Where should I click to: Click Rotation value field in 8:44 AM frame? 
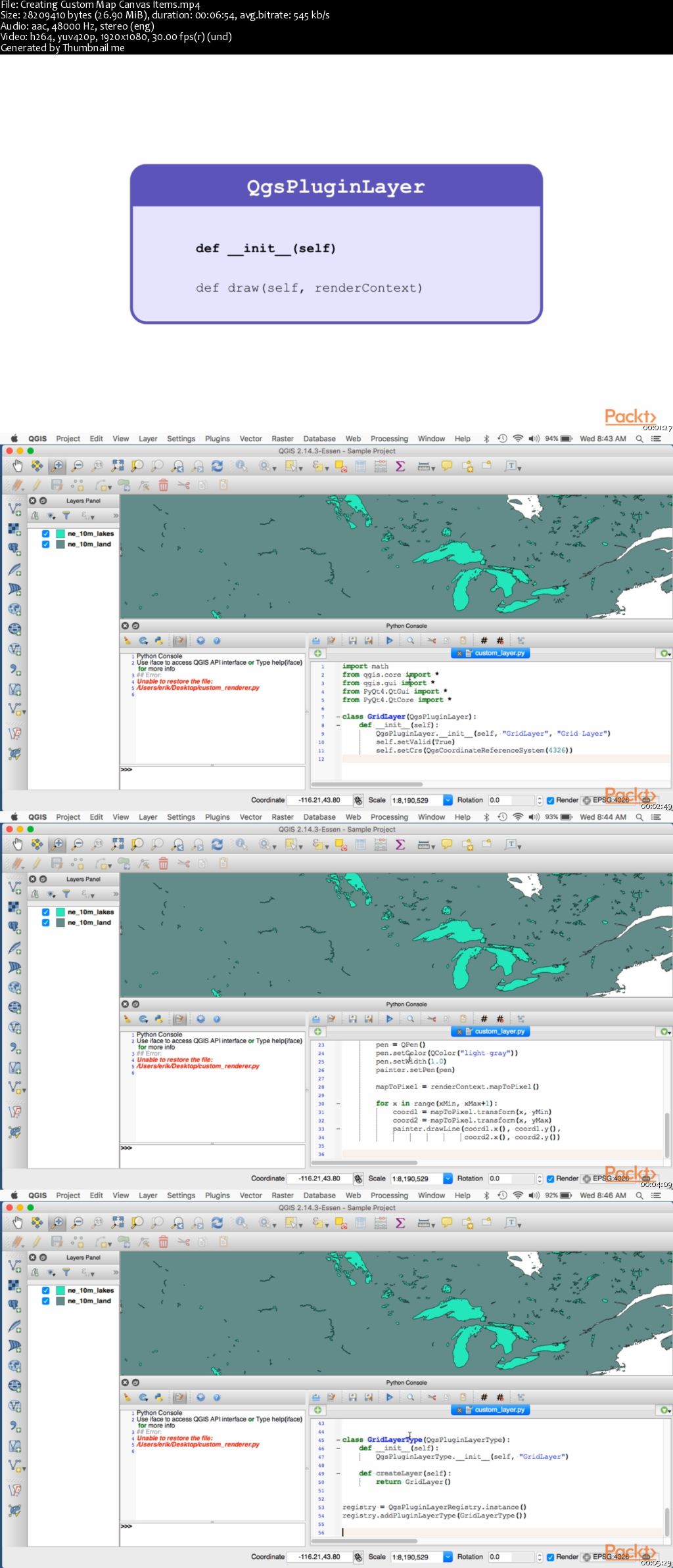(509, 1178)
